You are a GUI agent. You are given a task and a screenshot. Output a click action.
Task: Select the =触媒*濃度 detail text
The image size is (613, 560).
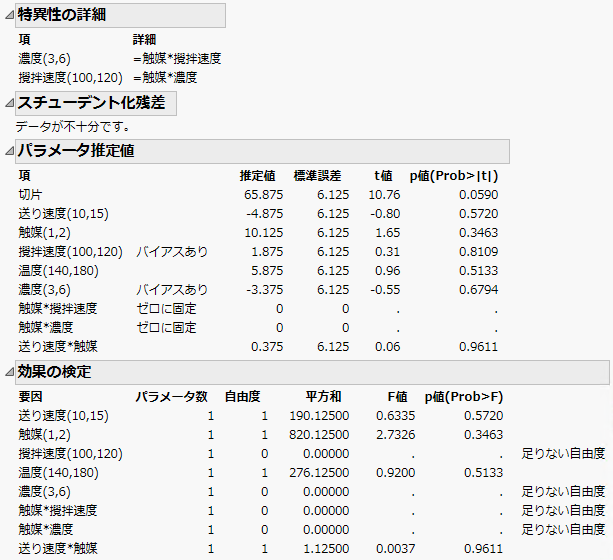[x=165, y=77]
